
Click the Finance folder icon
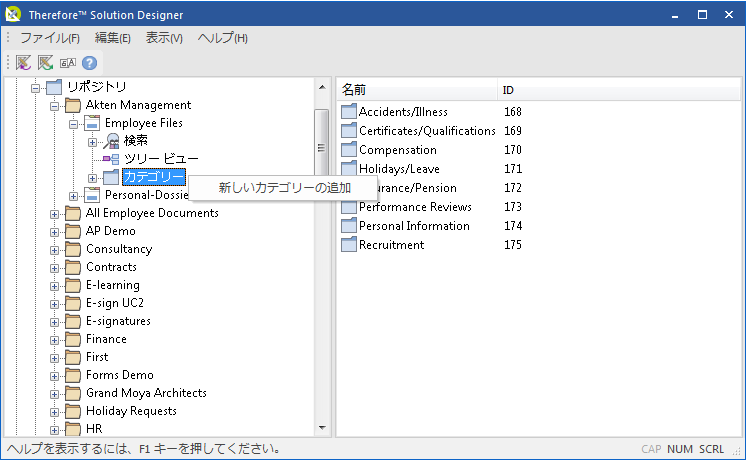pos(73,340)
